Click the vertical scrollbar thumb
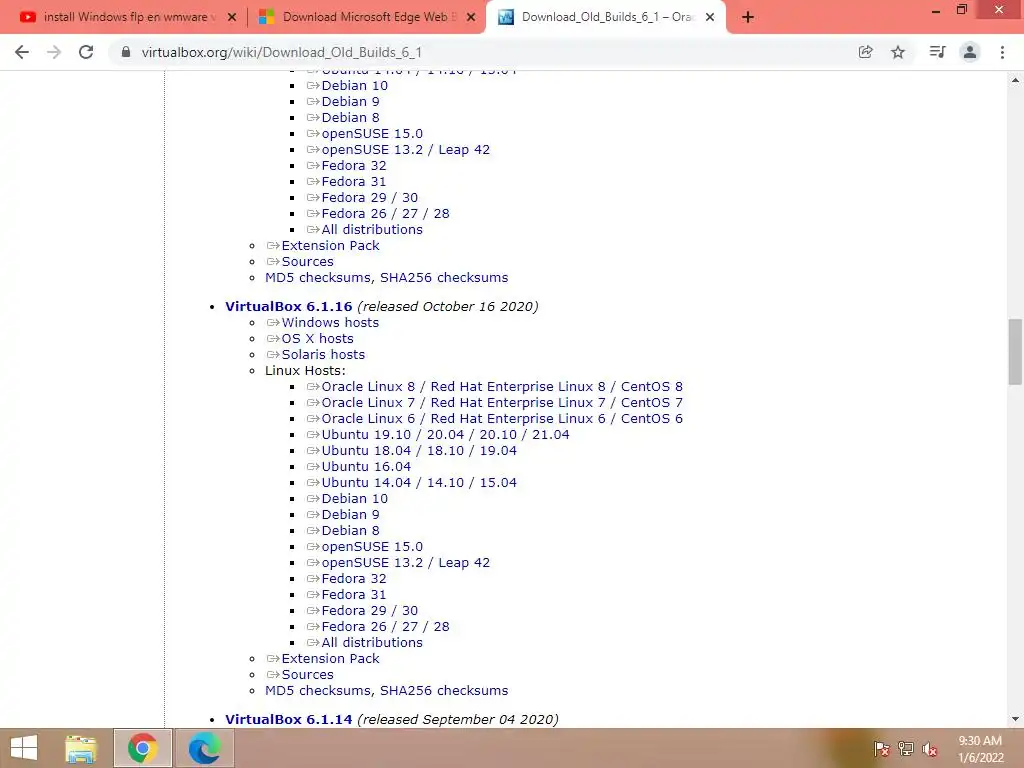Image resolution: width=1024 pixels, height=768 pixels. point(1015,351)
